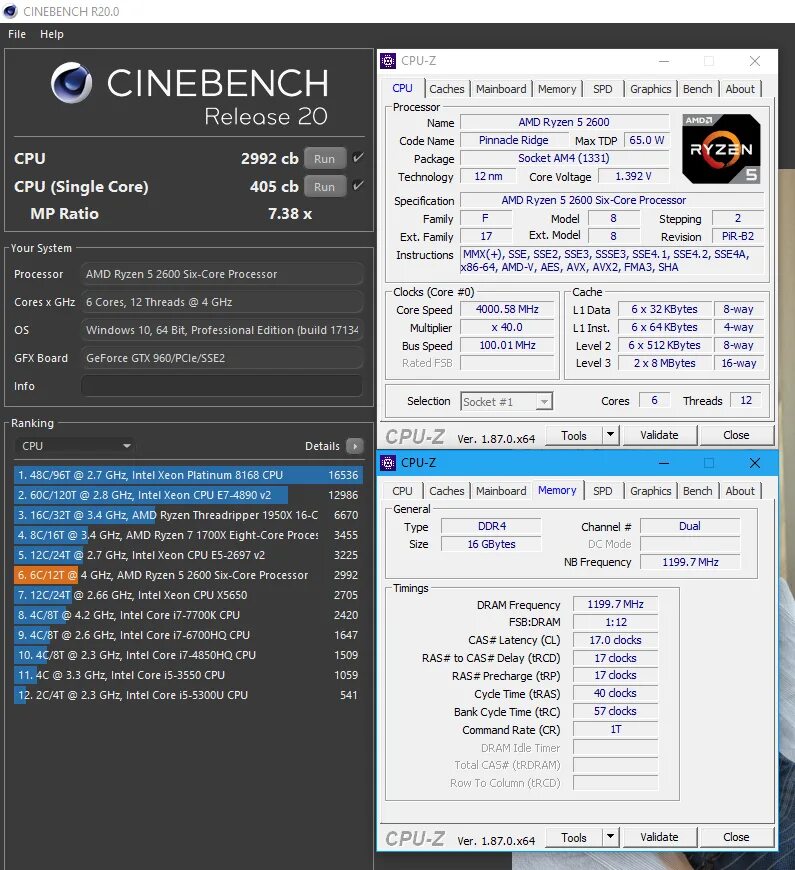The image size is (795, 870).
Task: Click the Cinebench title bar app icon
Action: pyautogui.click(x=10, y=11)
